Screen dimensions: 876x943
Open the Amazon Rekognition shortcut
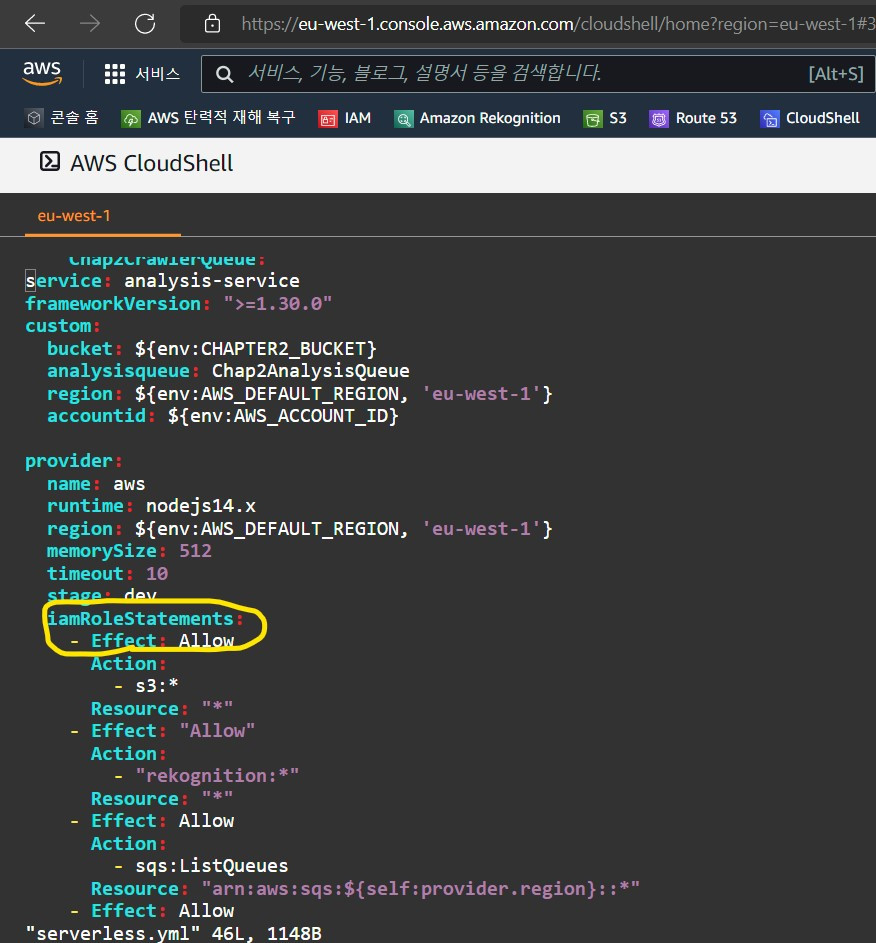coord(490,118)
